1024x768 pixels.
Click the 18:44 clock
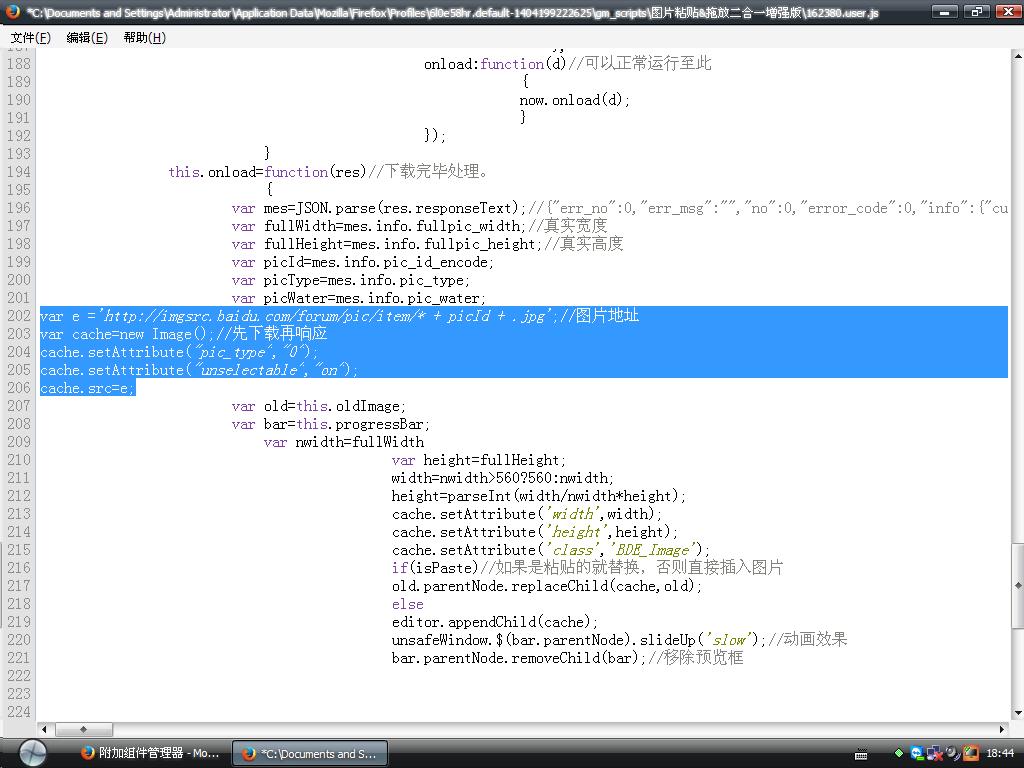pos(1000,754)
